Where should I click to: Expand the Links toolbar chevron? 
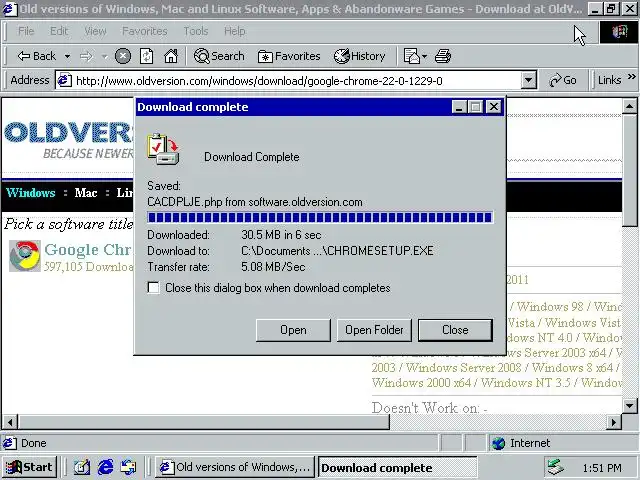(631, 77)
